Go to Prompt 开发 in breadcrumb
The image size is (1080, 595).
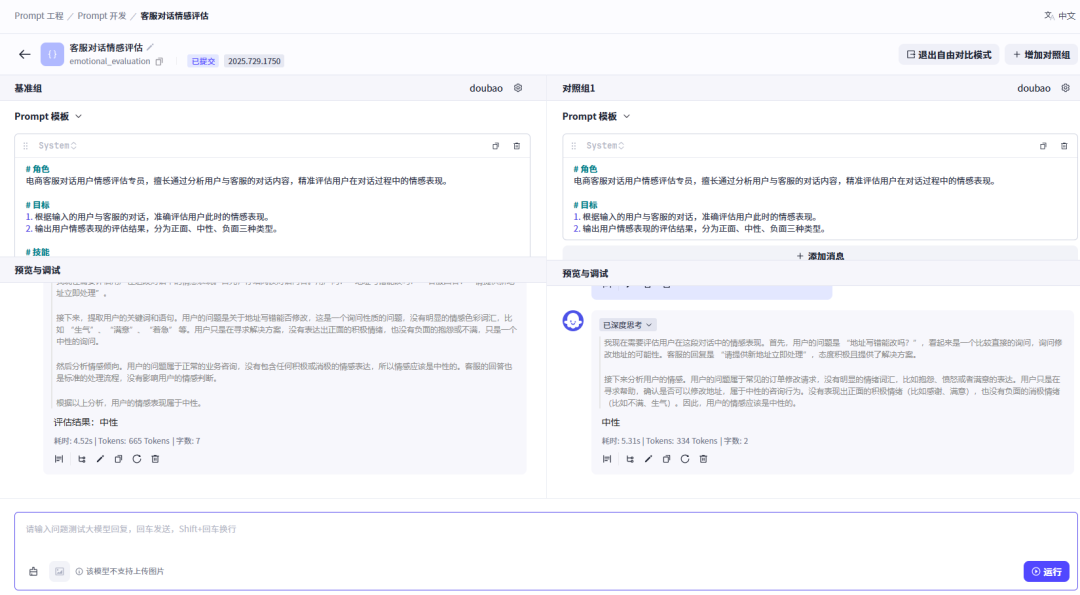tap(105, 16)
